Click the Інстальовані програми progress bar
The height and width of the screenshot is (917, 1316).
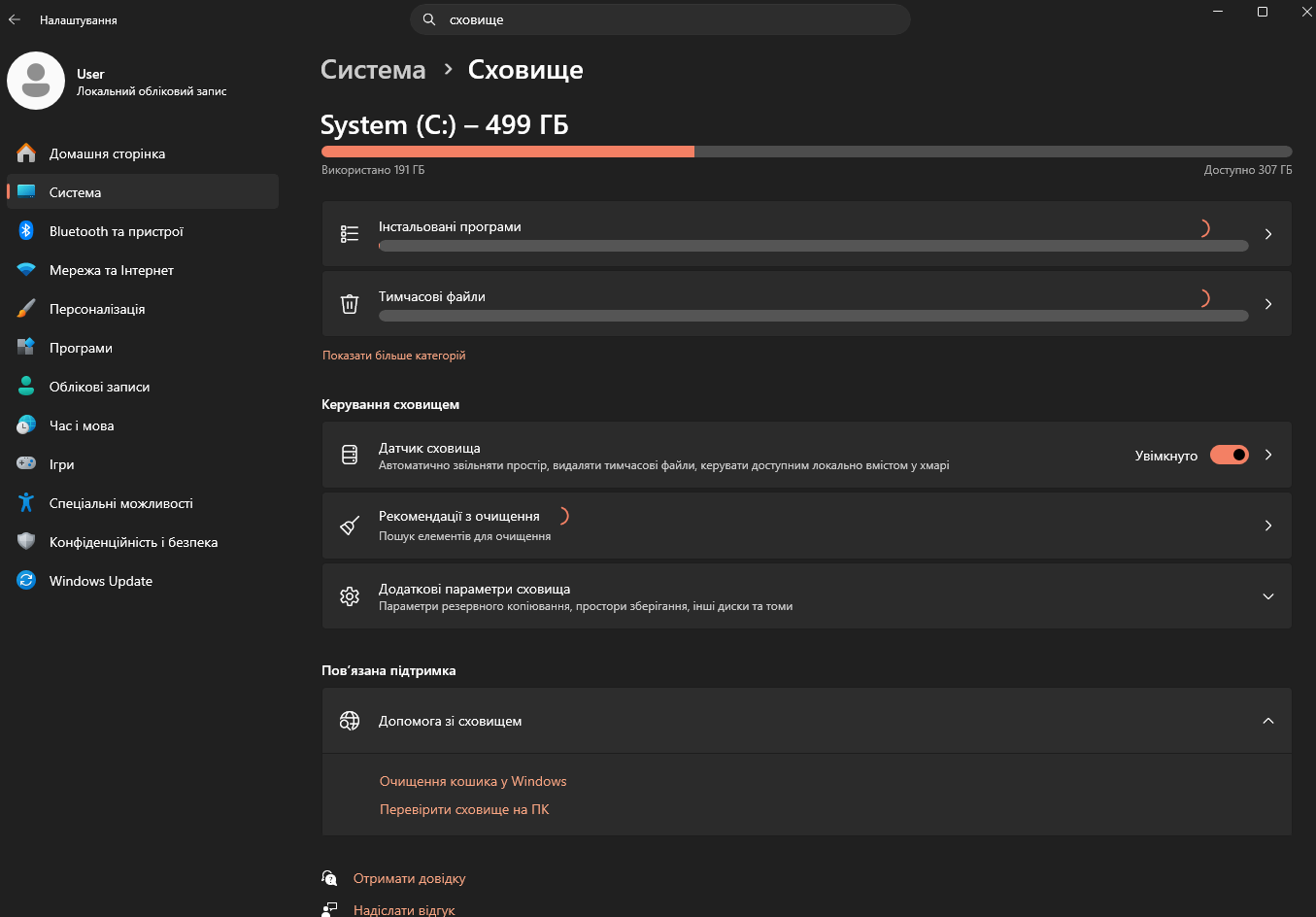(814, 246)
